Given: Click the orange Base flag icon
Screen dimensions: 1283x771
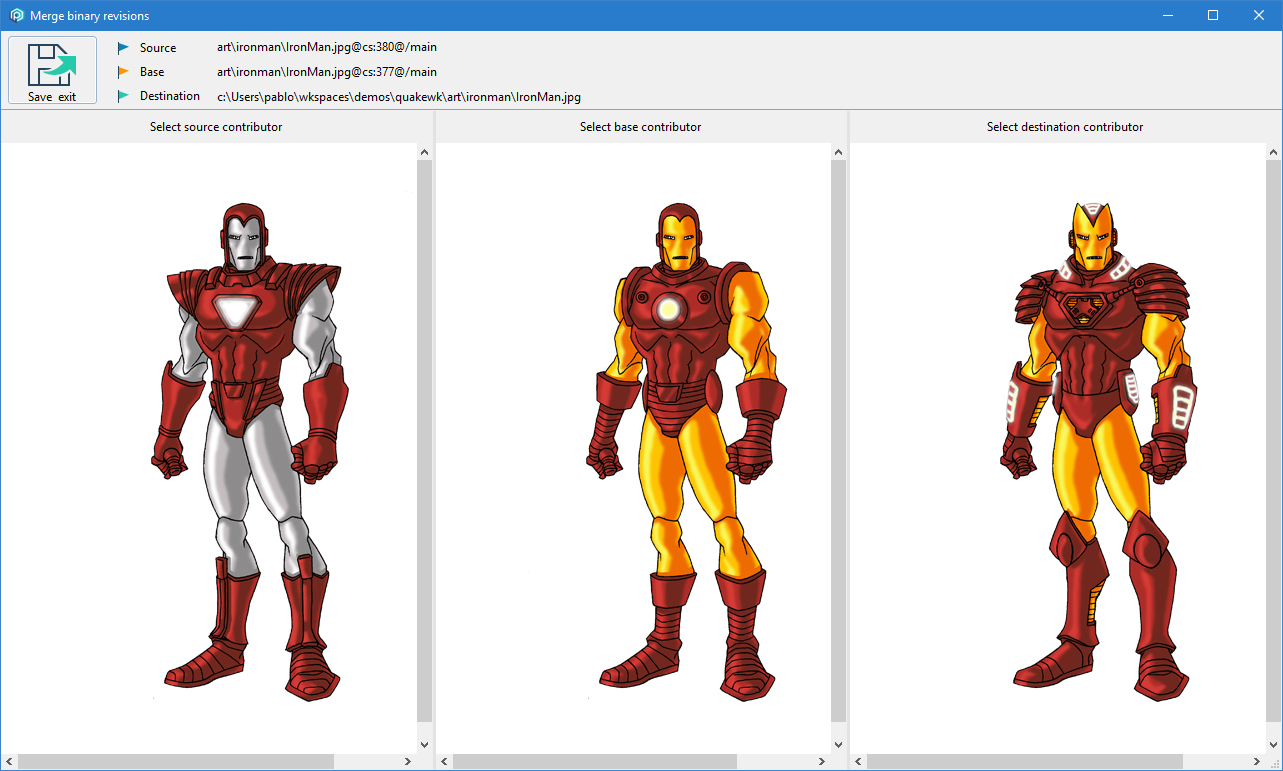Looking at the screenshot, I should click(x=123, y=72).
